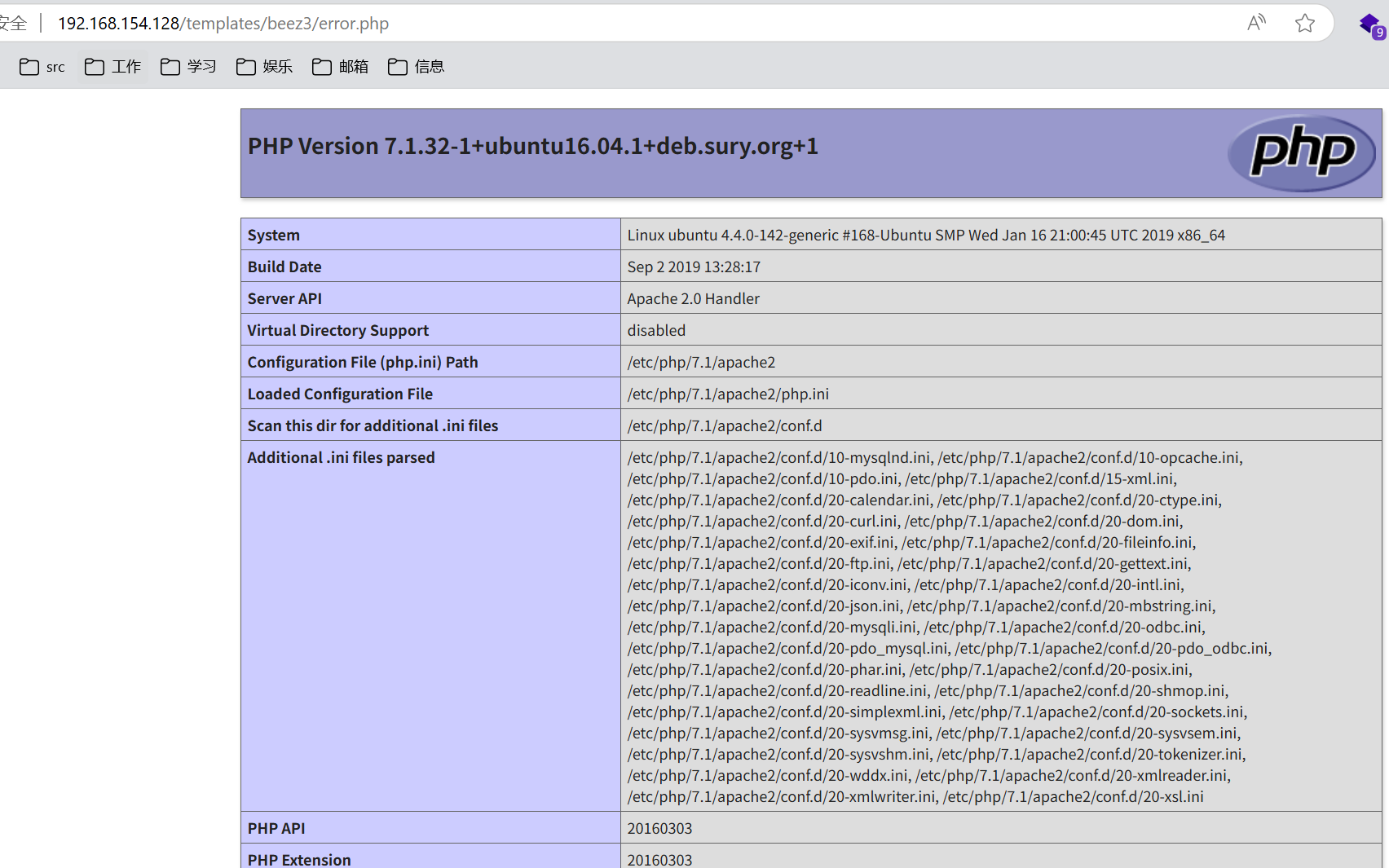
Task: Click the PHP Version heading text
Action: coord(533,146)
